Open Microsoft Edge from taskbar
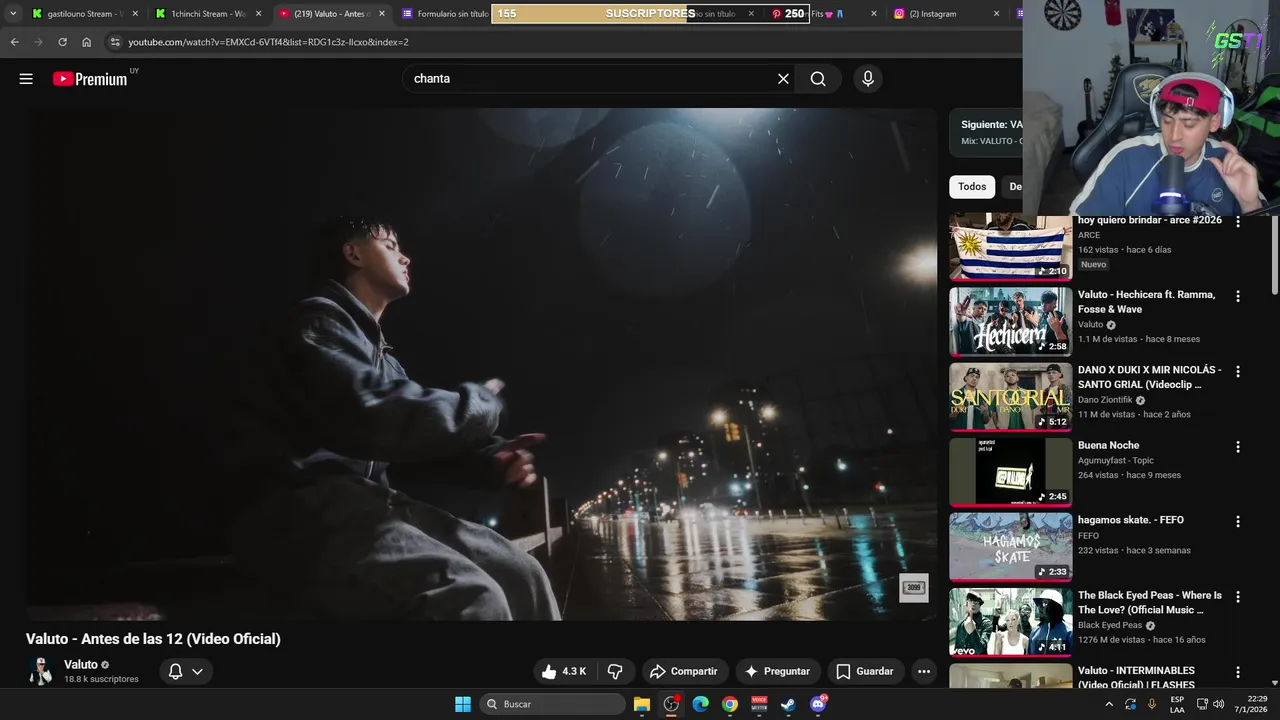 pyautogui.click(x=701, y=704)
